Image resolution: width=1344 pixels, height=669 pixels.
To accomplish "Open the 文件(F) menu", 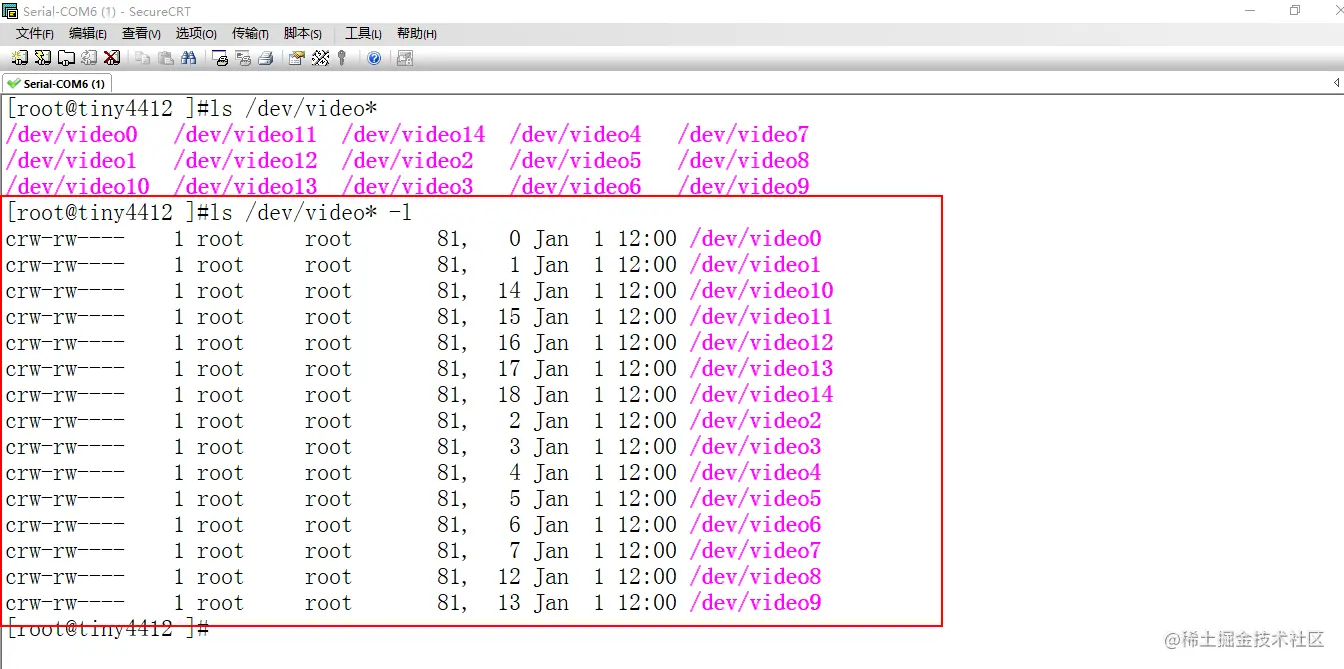I will (35, 34).
